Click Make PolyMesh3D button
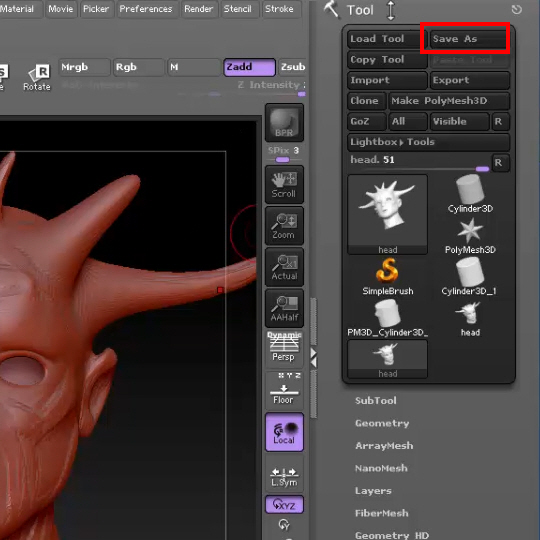 449,101
